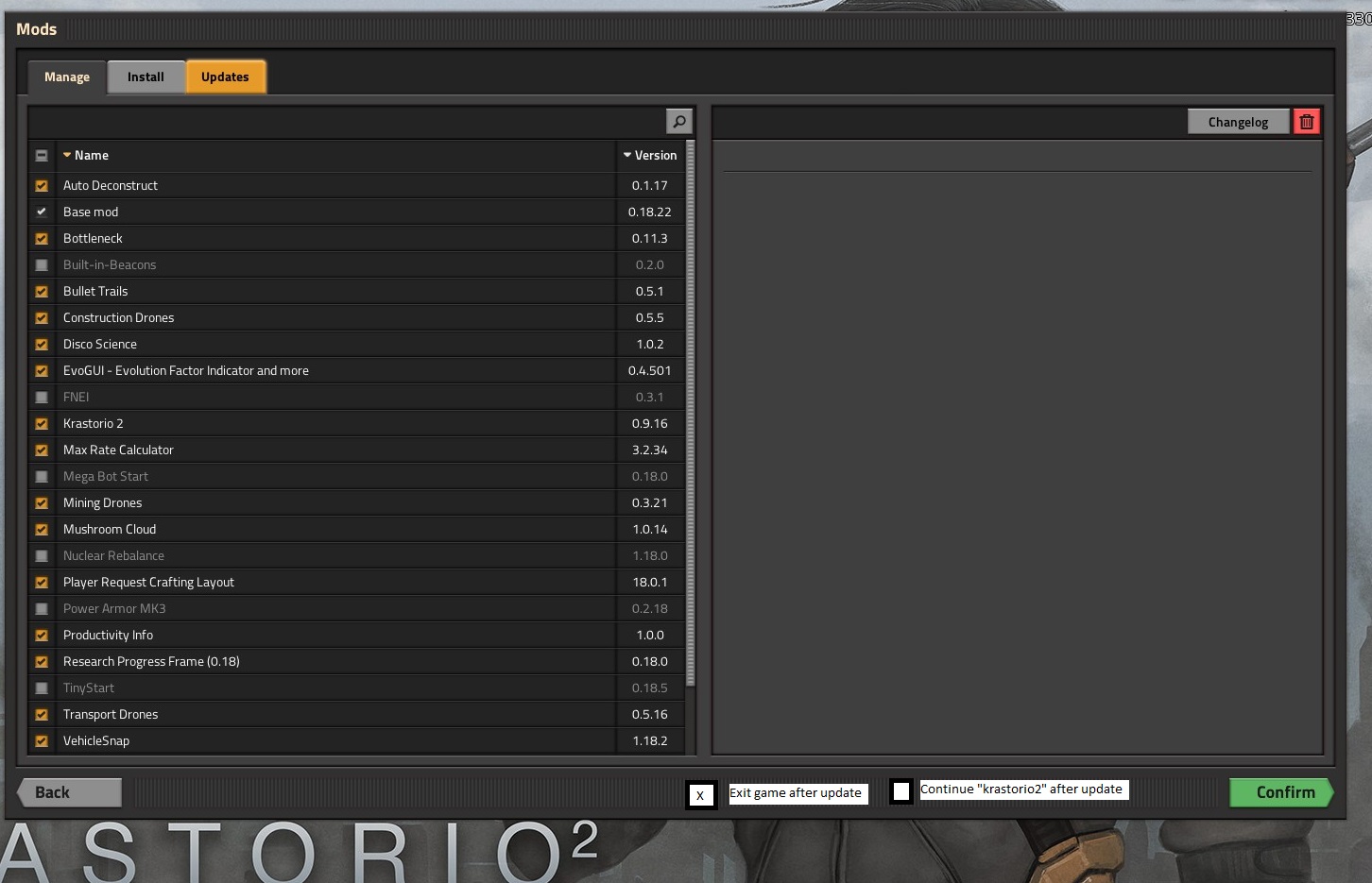Click the search magnifier icon
The height and width of the screenshot is (883, 1372).
pyautogui.click(x=678, y=122)
